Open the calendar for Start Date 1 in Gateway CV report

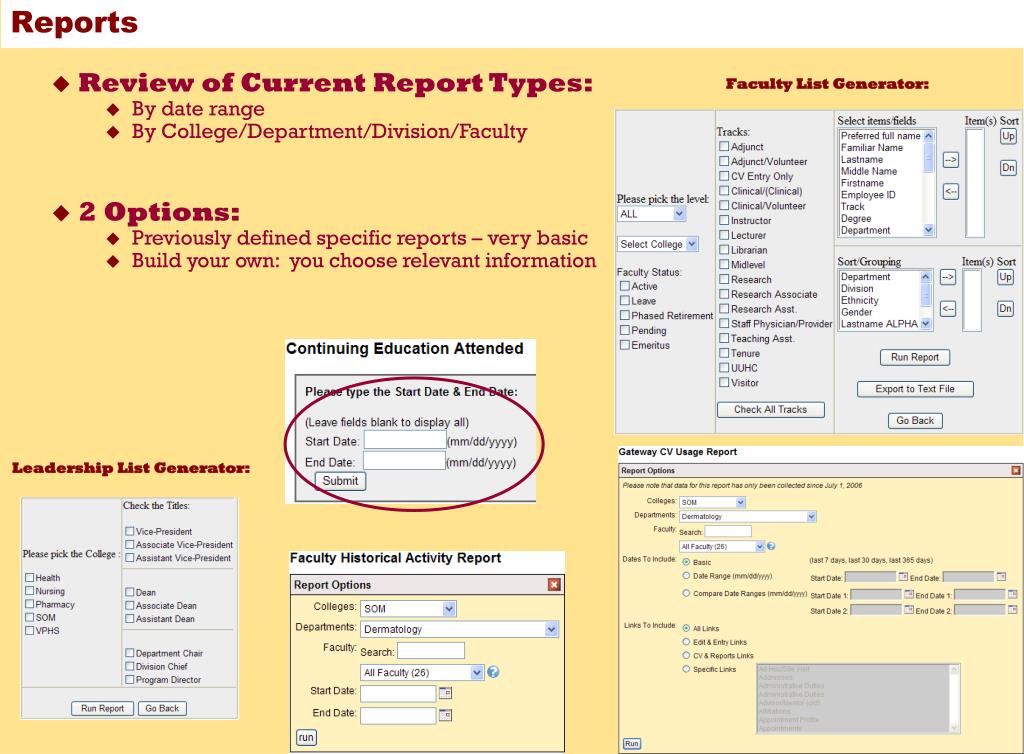click(x=908, y=595)
